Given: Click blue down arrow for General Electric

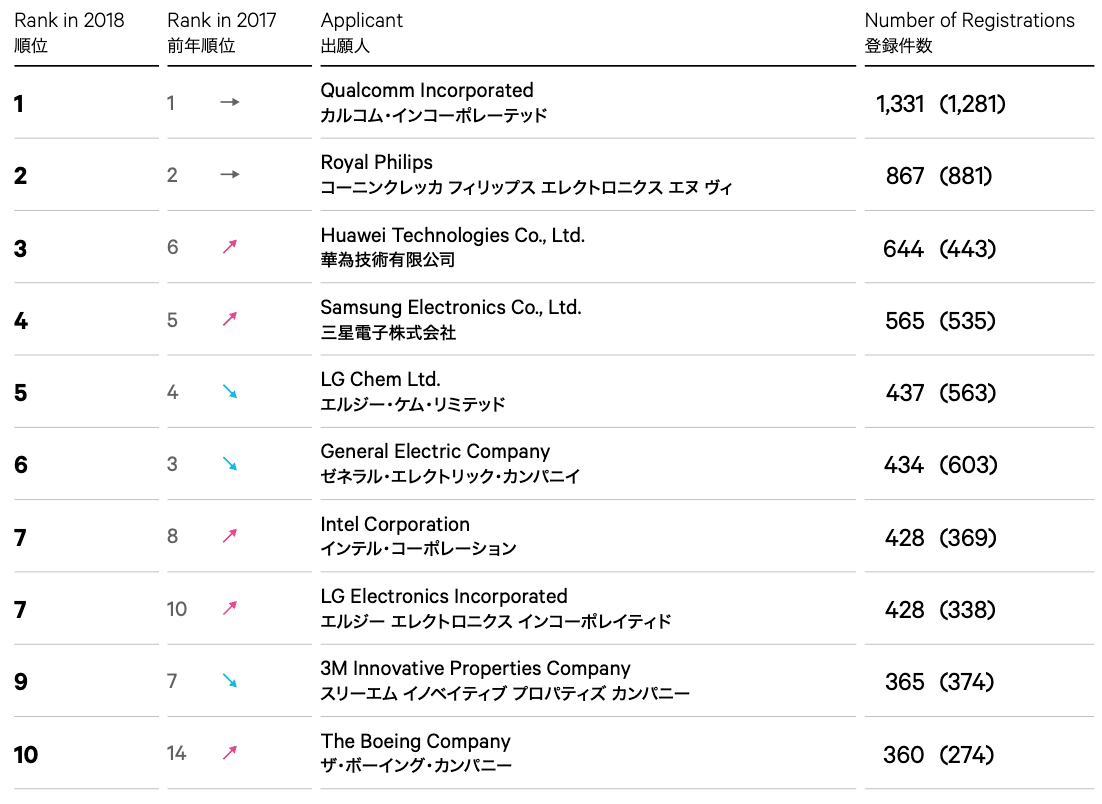Looking at the screenshot, I should click(230, 464).
